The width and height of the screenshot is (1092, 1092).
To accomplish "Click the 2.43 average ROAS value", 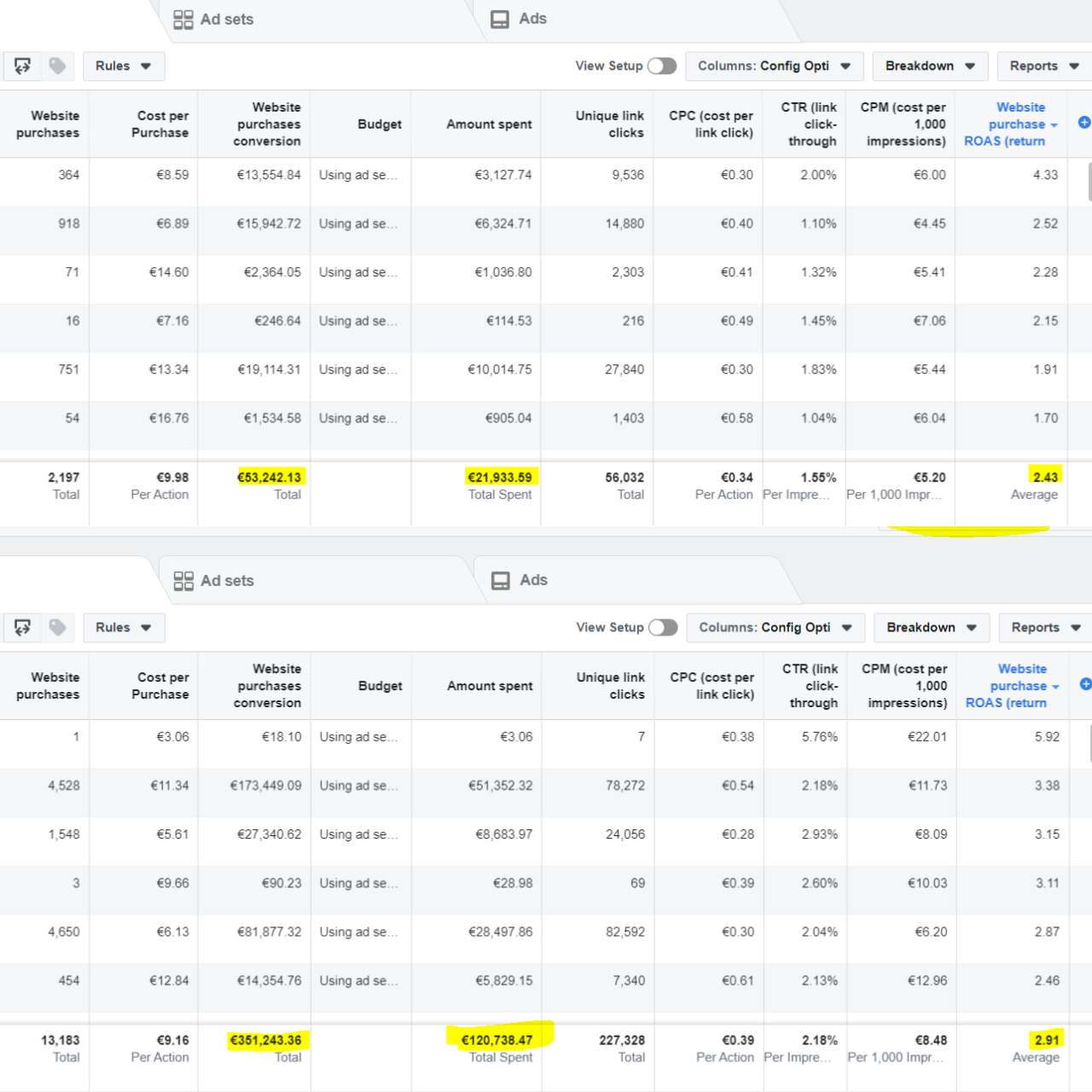I will coord(1045,477).
